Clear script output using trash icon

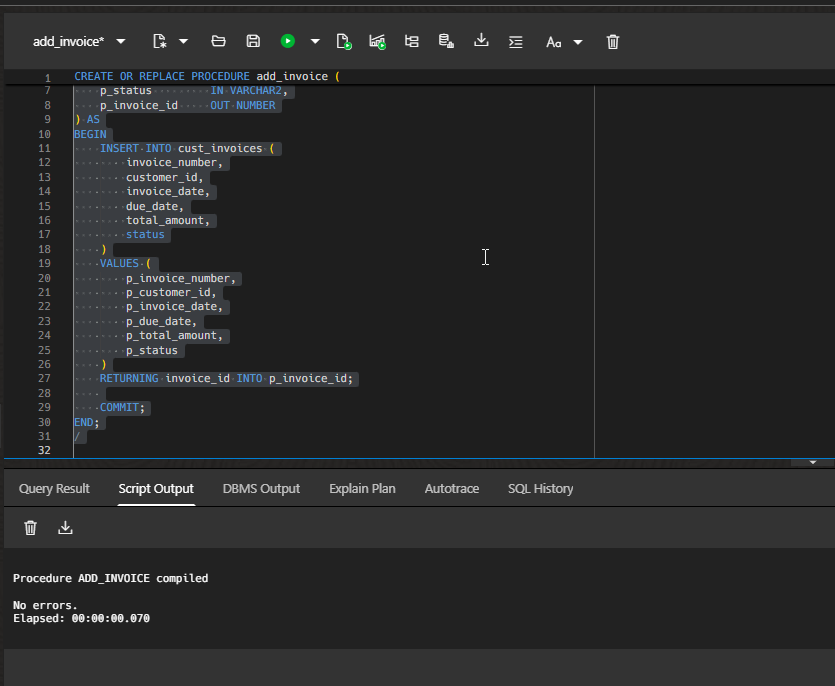pyautogui.click(x=30, y=527)
